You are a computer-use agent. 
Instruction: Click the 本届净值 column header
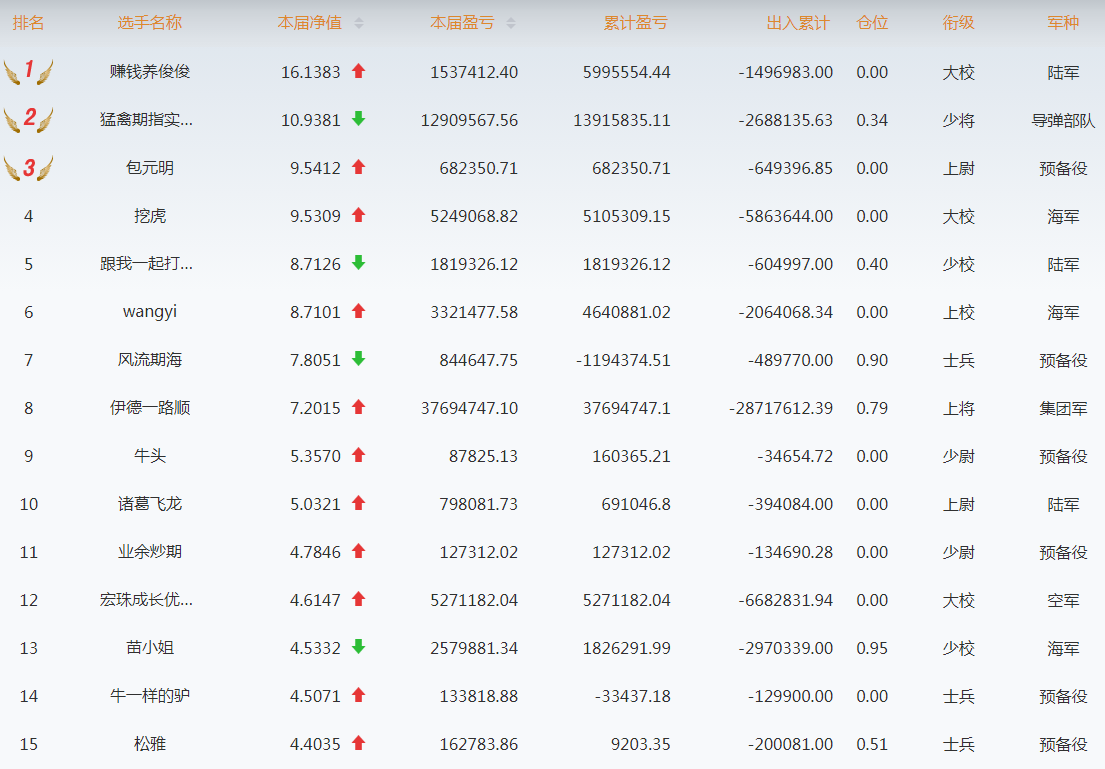click(309, 23)
